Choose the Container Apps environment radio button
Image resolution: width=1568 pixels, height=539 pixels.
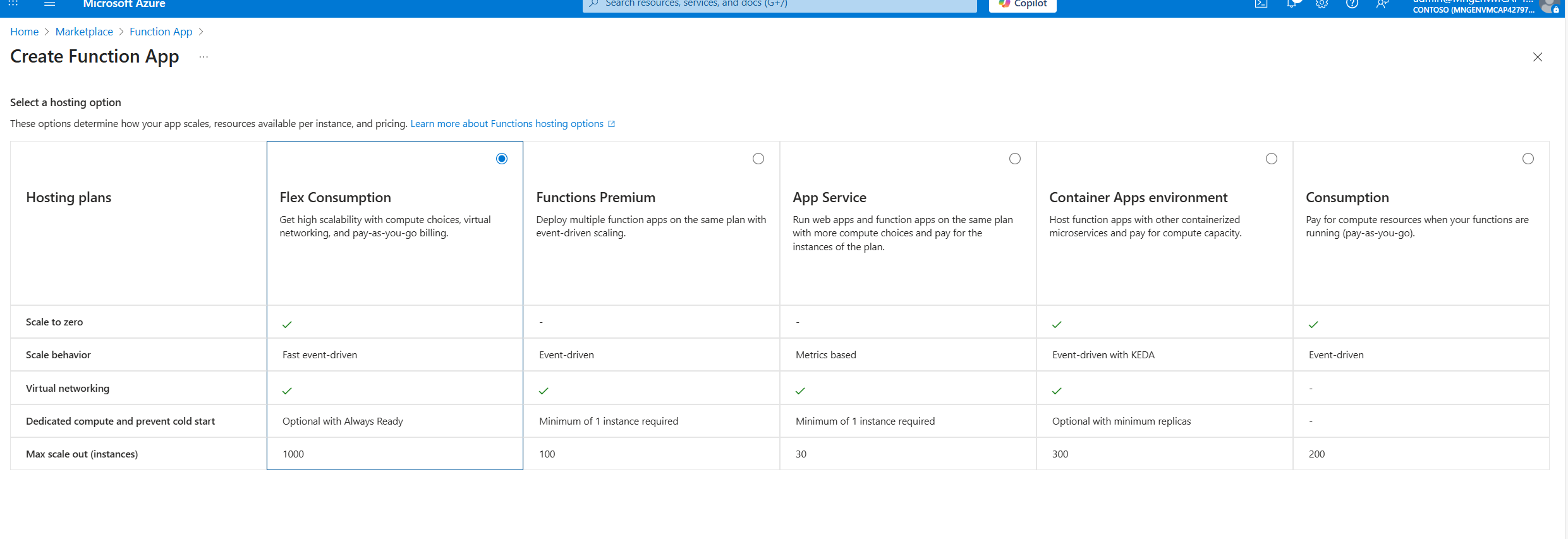[x=1272, y=159]
